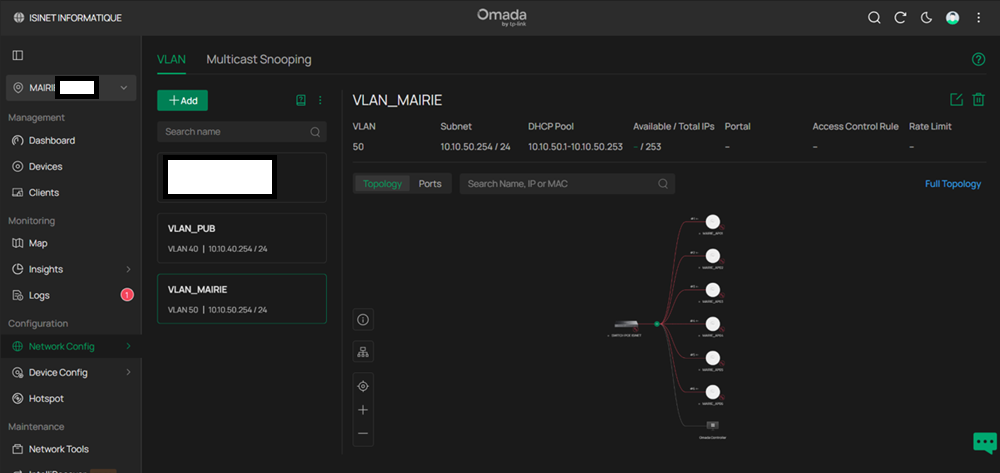The image size is (1000, 473).
Task: Collapse the sidebar panel icon
Action: [18, 55]
